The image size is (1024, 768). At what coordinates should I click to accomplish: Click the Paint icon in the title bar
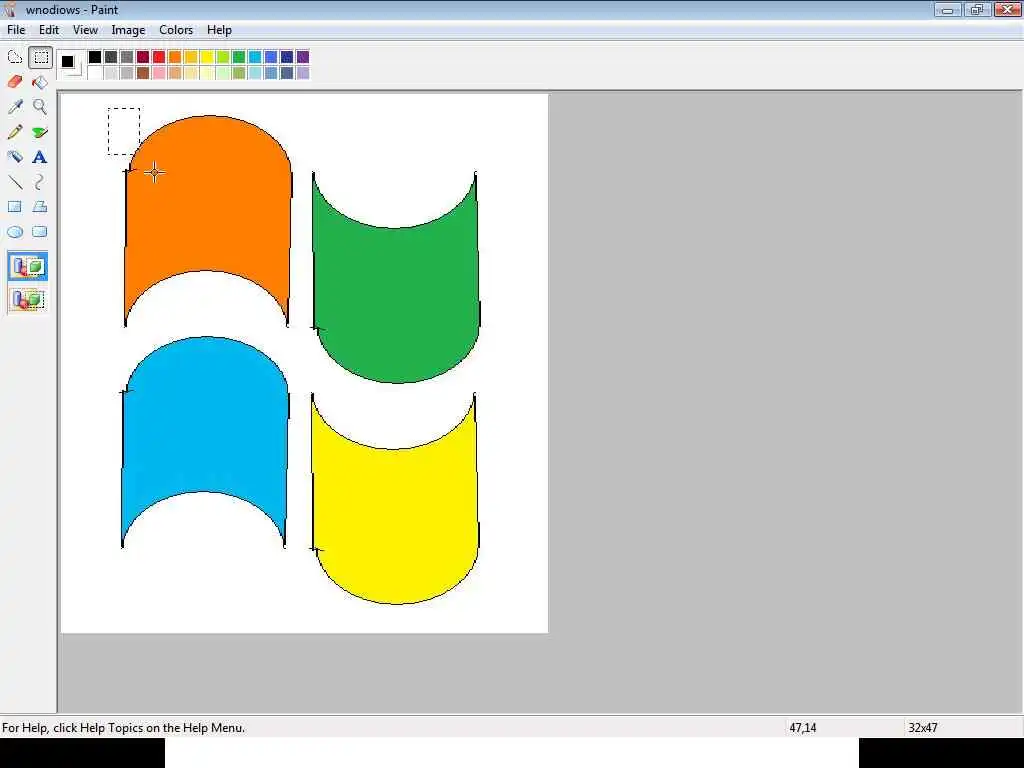tap(10, 9)
